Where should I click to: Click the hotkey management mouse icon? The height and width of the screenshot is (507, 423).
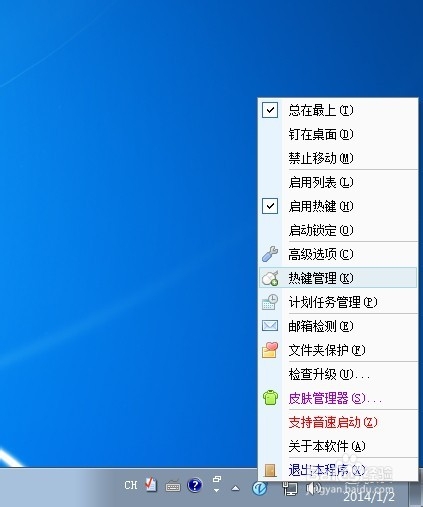[270, 278]
